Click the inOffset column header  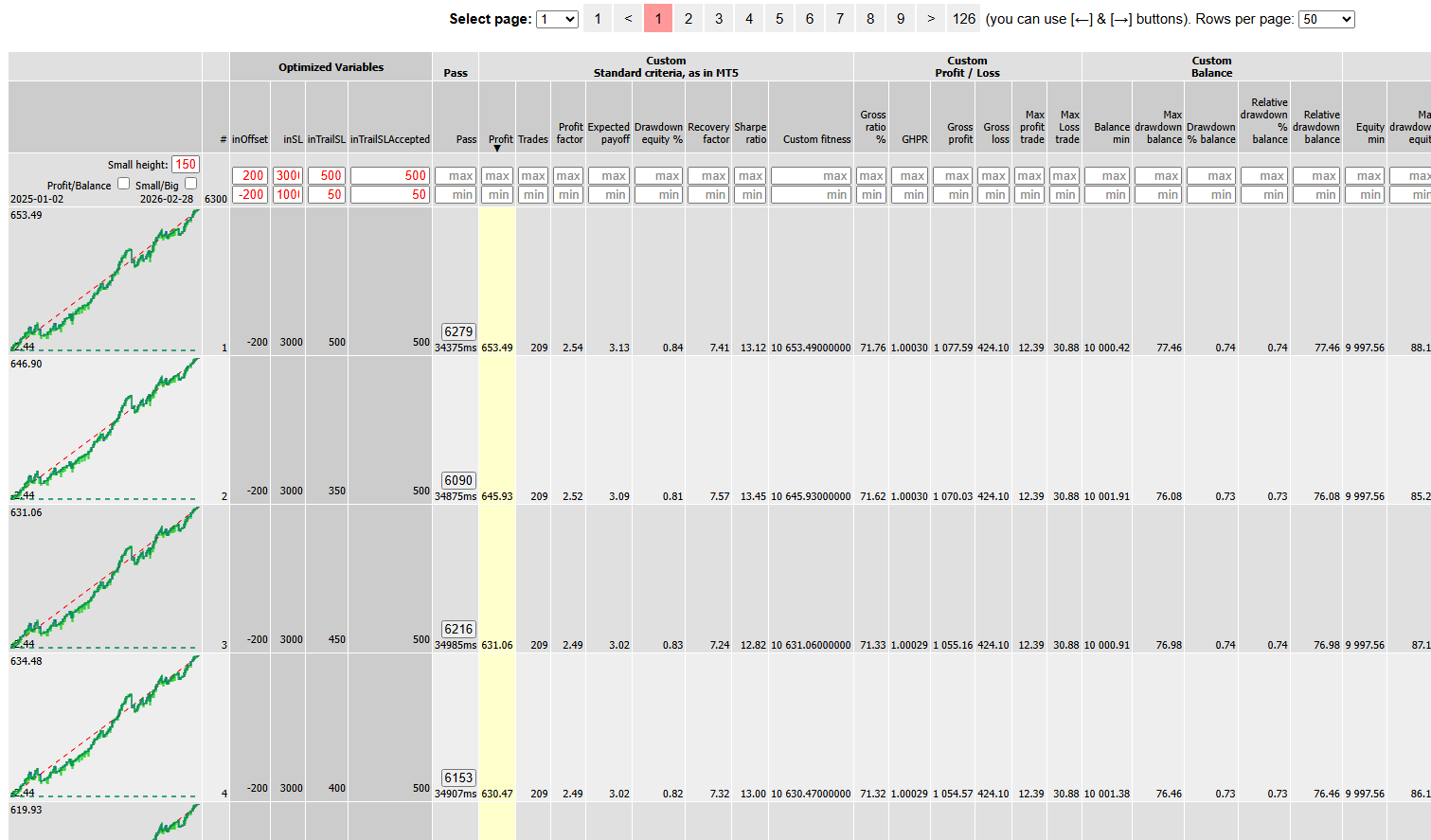coord(250,139)
